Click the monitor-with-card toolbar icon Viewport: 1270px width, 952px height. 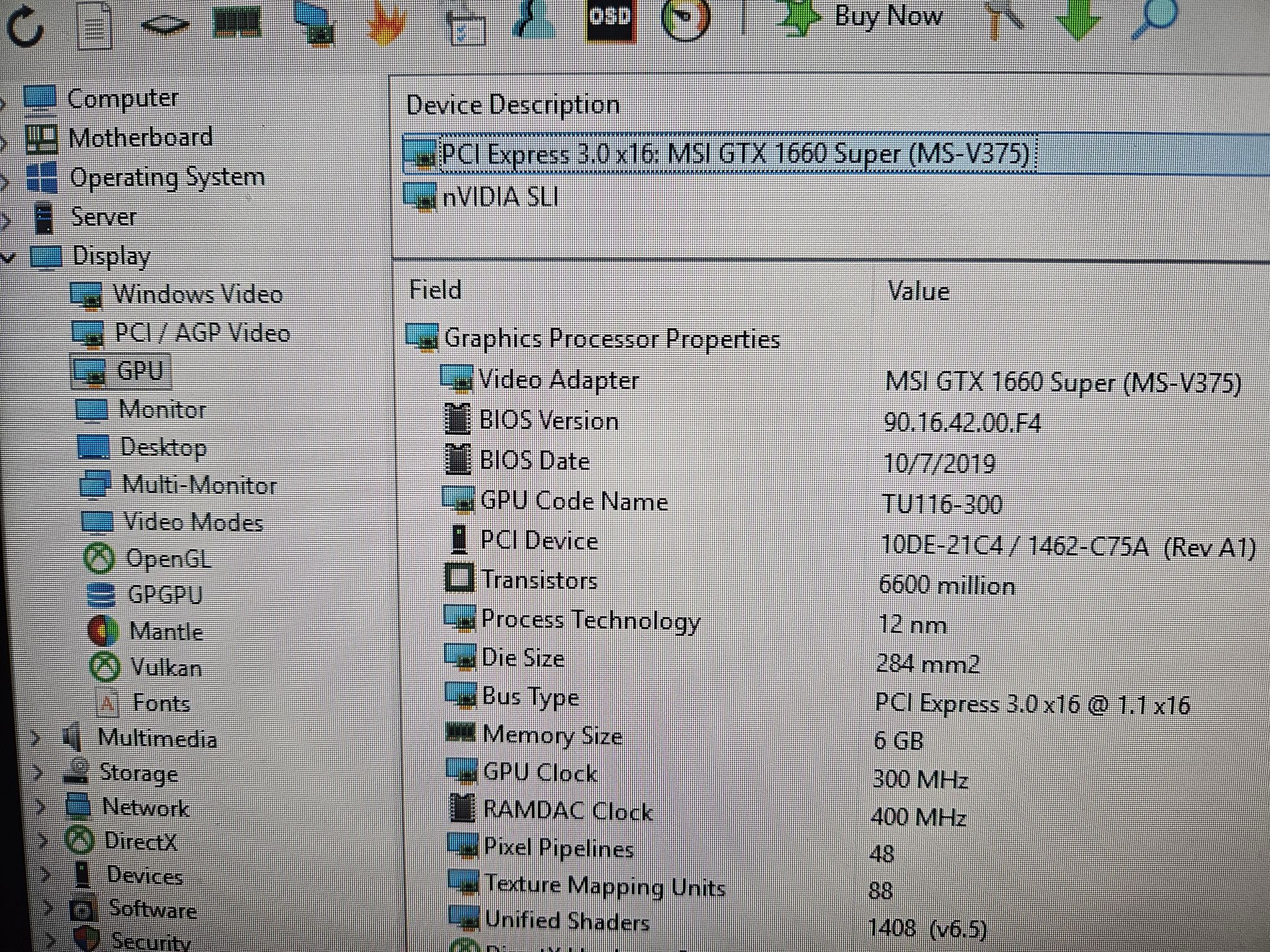coord(313,24)
